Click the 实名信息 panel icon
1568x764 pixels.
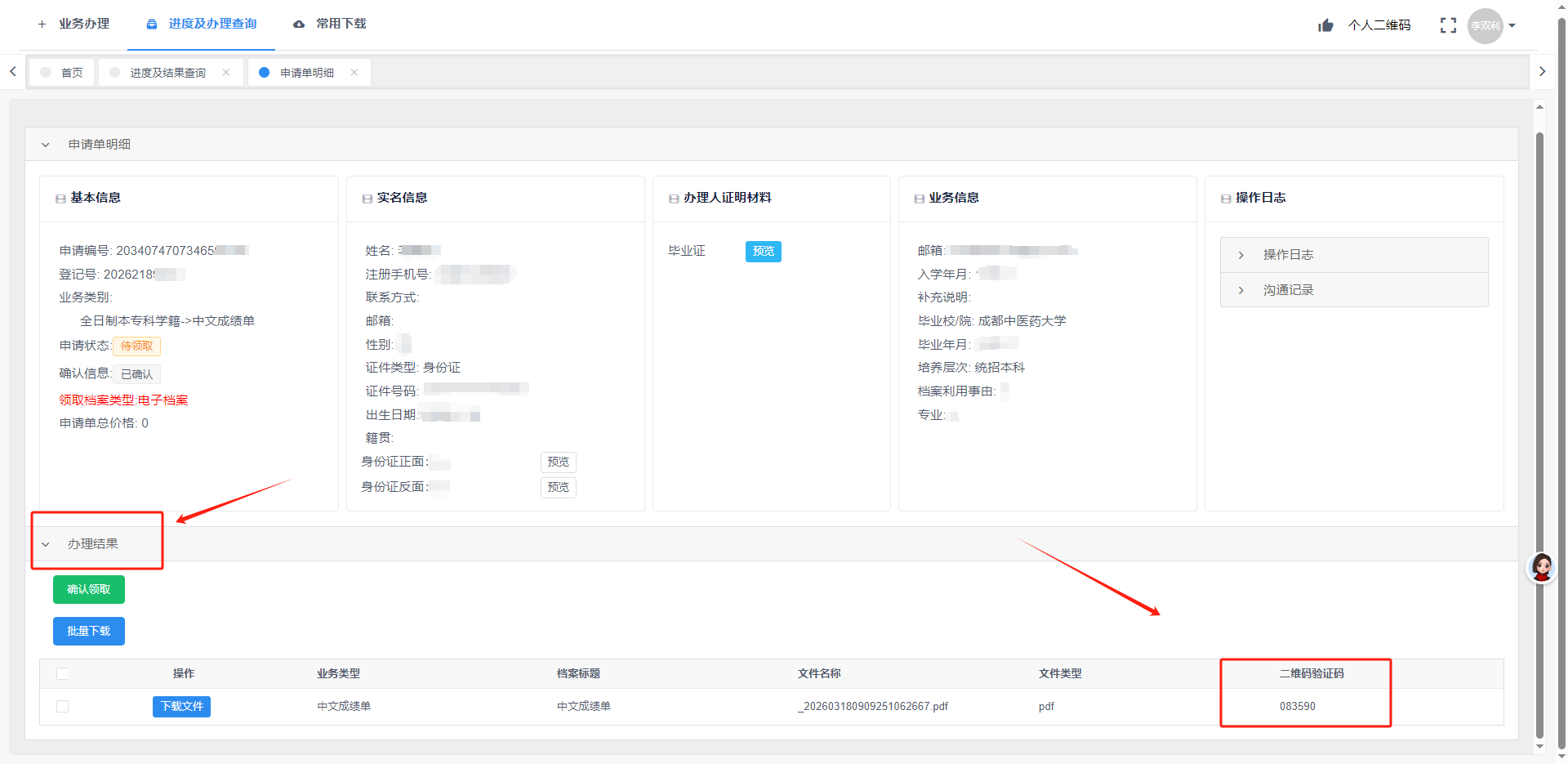(x=367, y=199)
